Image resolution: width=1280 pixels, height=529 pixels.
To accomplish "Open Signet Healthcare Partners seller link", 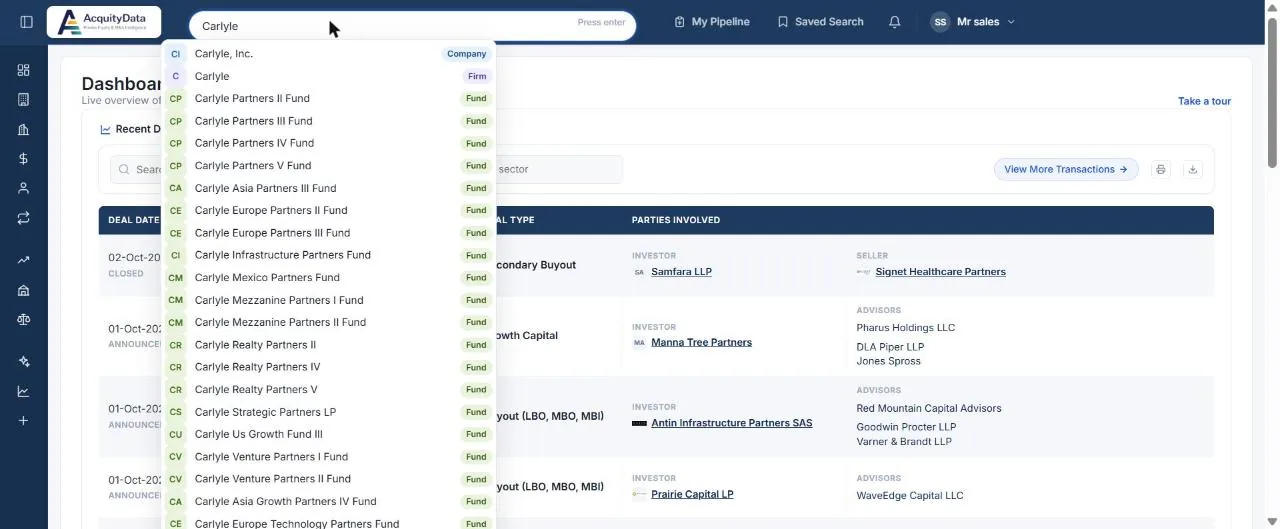I will point(940,272).
